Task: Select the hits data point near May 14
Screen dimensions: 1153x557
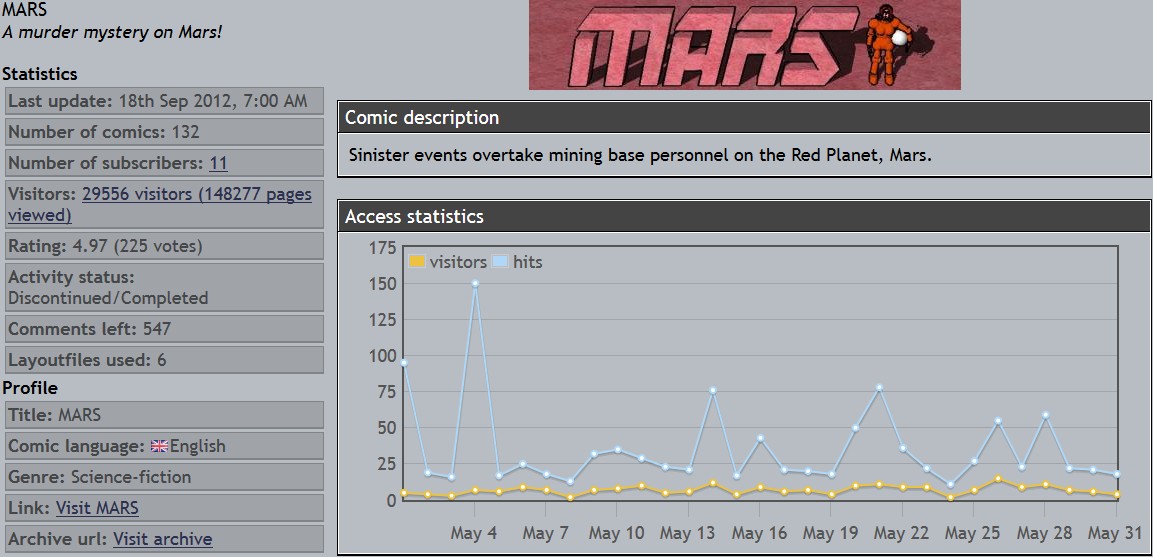Action: (713, 391)
